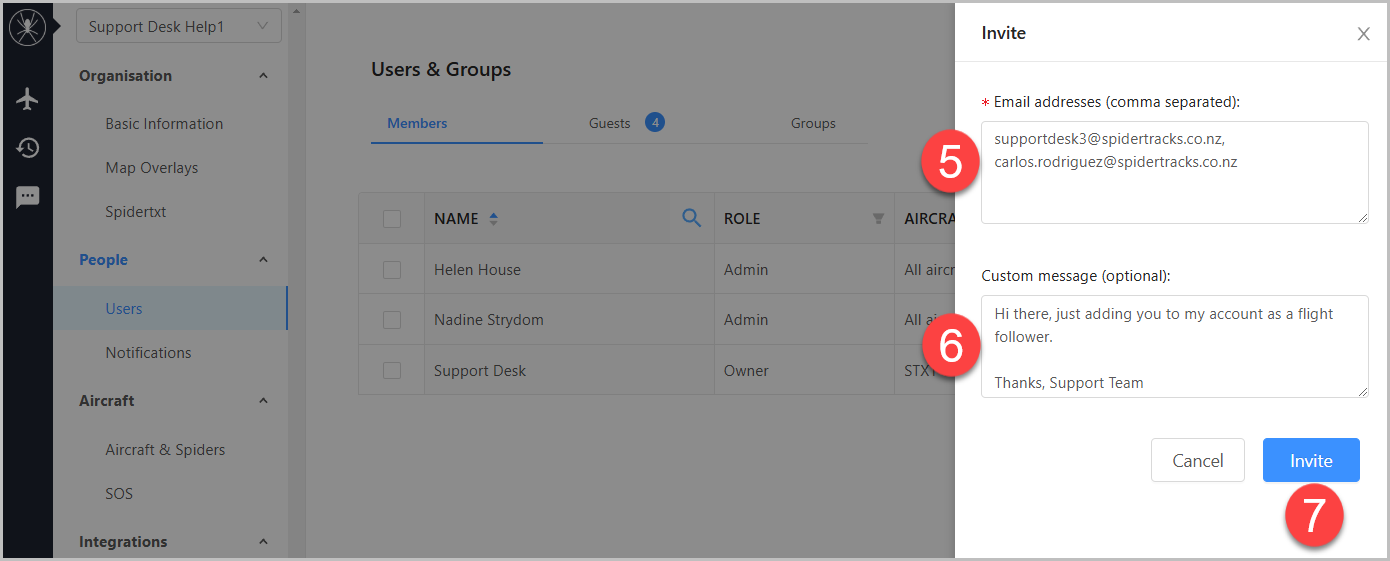Toggle the select-all checkbox in table header
The height and width of the screenshot is (561, 1390).
392,219
